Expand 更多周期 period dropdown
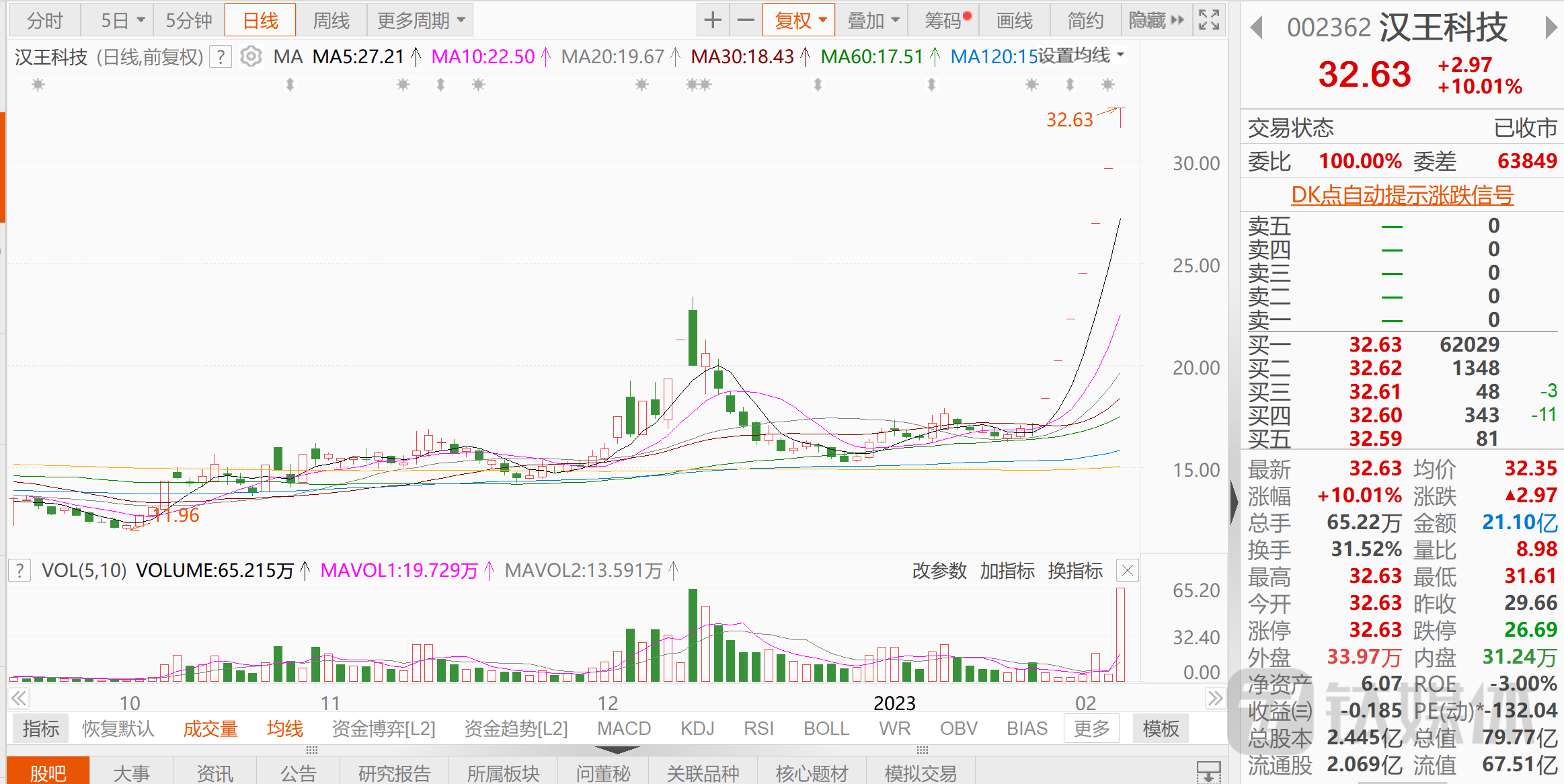The image size is (1564, 784). [x=420, y=20]
